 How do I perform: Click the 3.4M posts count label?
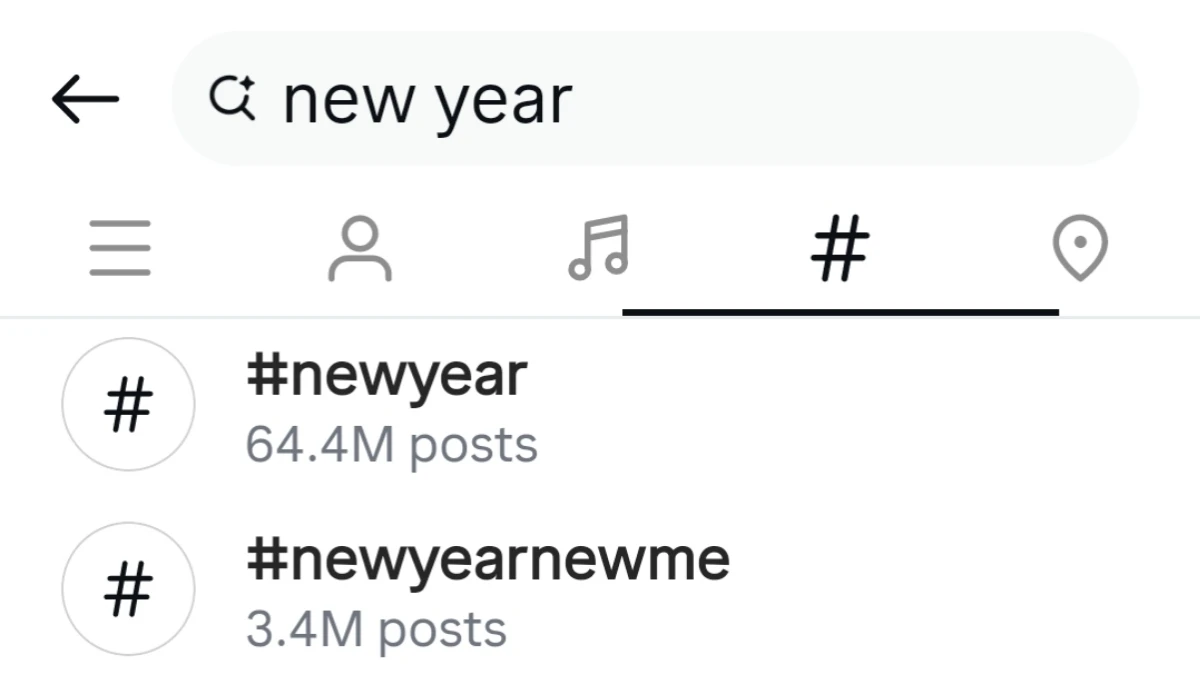coord(375,628)
